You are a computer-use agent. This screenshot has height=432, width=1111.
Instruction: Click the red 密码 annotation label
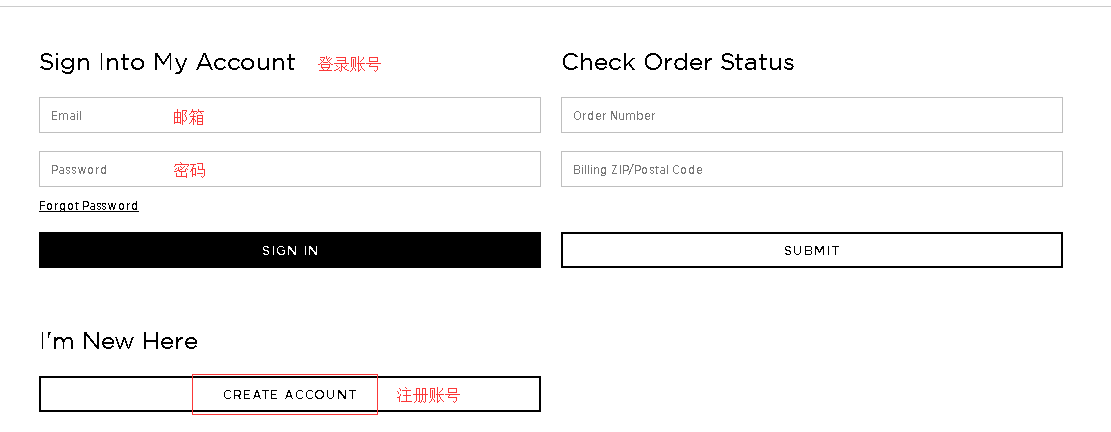click(189, 170)
